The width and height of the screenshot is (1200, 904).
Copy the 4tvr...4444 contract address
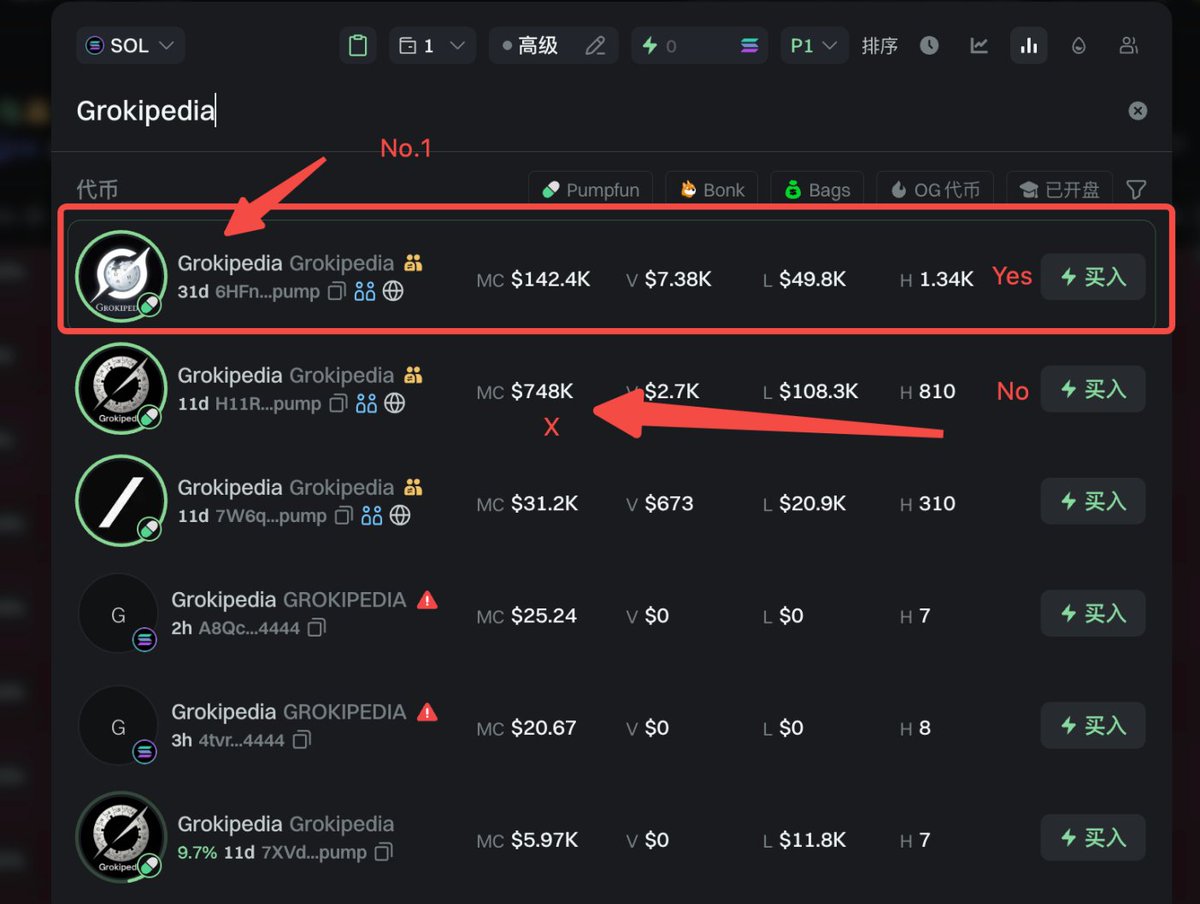[301, 740]
